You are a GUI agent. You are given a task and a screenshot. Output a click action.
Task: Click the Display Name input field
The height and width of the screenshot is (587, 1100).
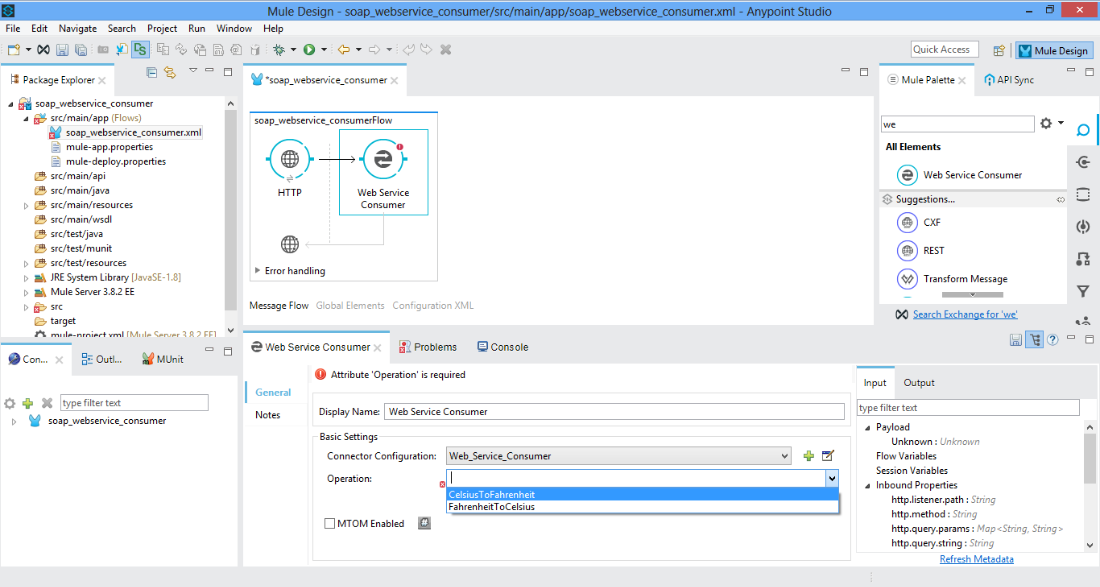coord(614,412)
